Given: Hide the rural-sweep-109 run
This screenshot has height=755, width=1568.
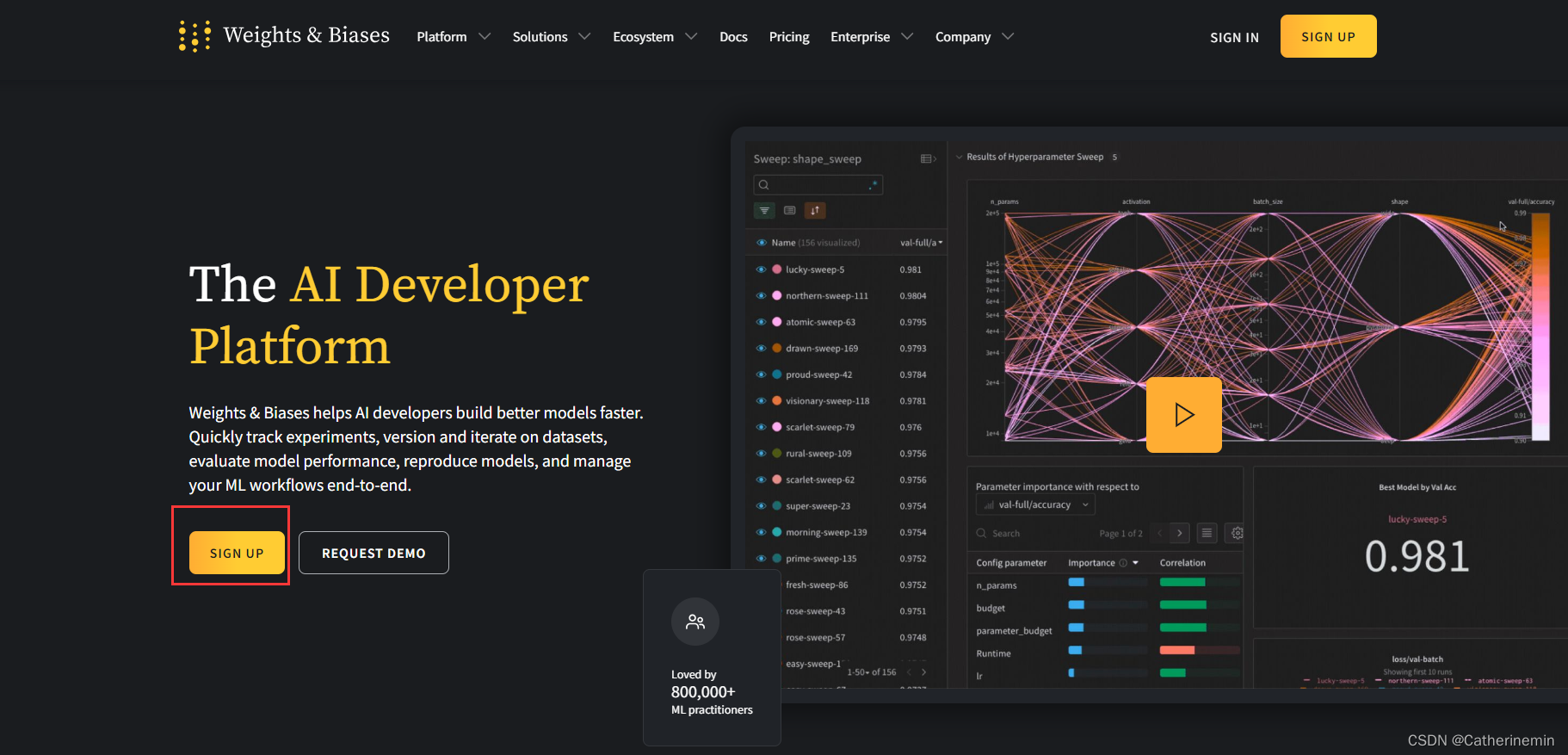Looking at the screenshot, I should (761, 454).
